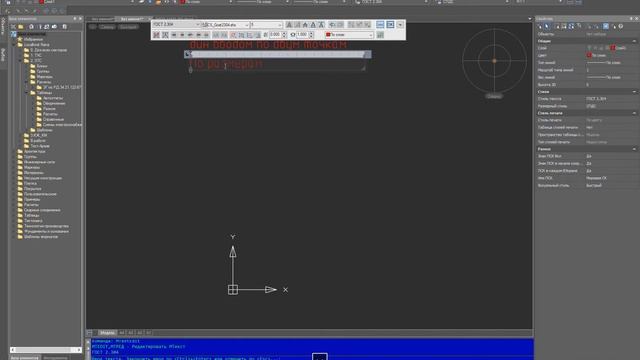Screen dimensions: 640x360
Task: Click the first icon in database panel toolbar
Action: pyautogui.click(x=13, y=27)
